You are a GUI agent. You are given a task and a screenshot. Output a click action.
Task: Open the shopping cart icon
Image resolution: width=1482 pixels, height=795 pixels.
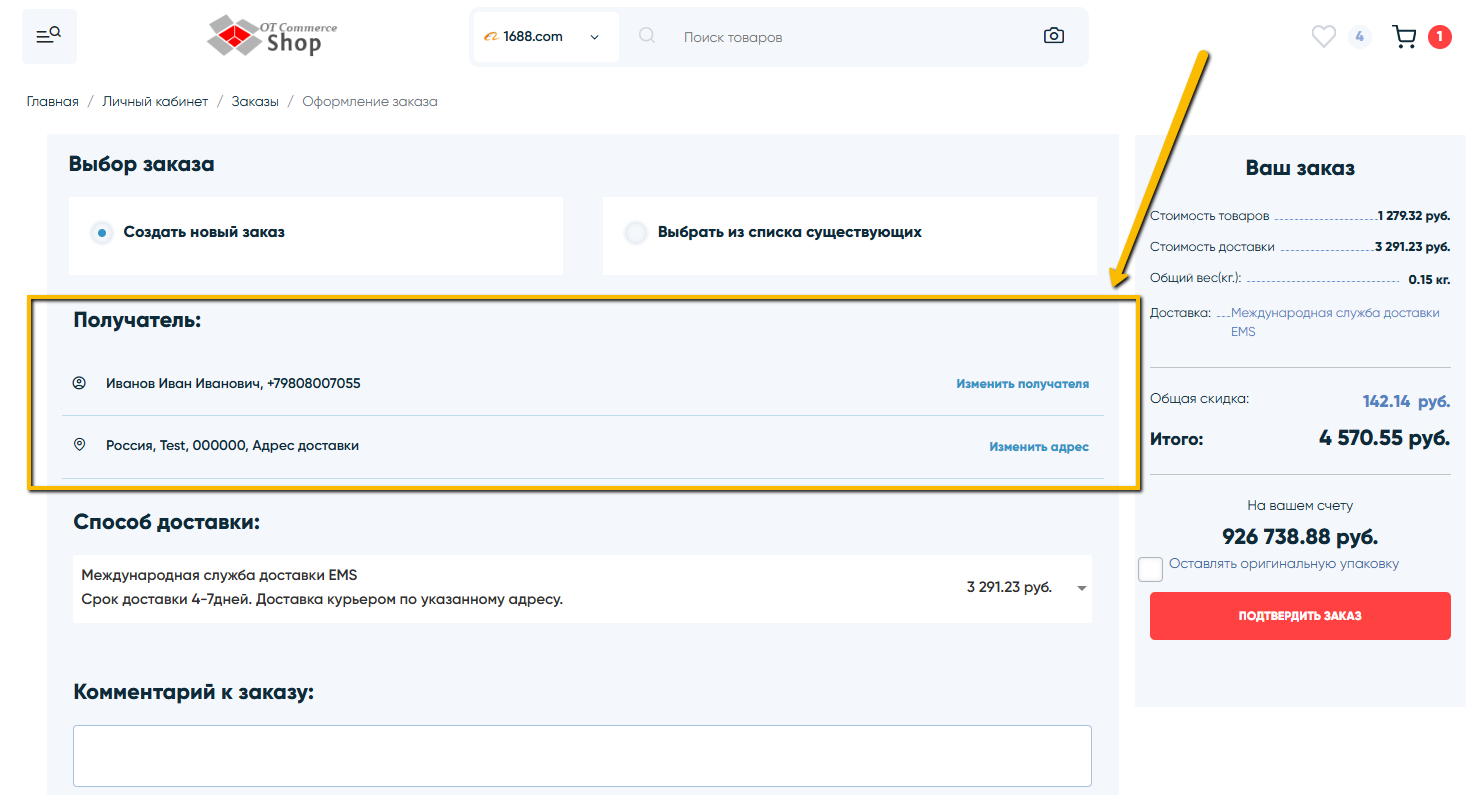point(1405,37)
